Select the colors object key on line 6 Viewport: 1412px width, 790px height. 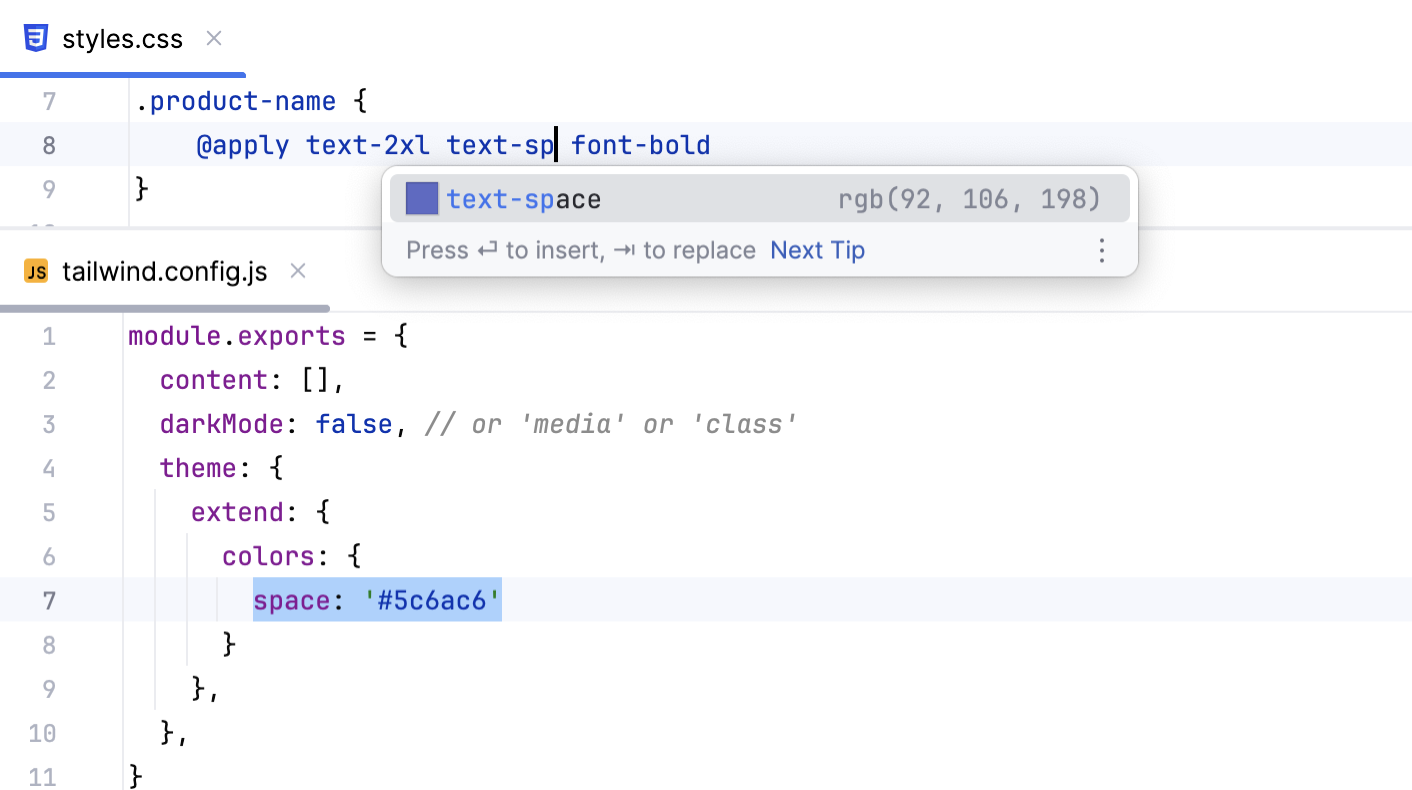point(268,556)
